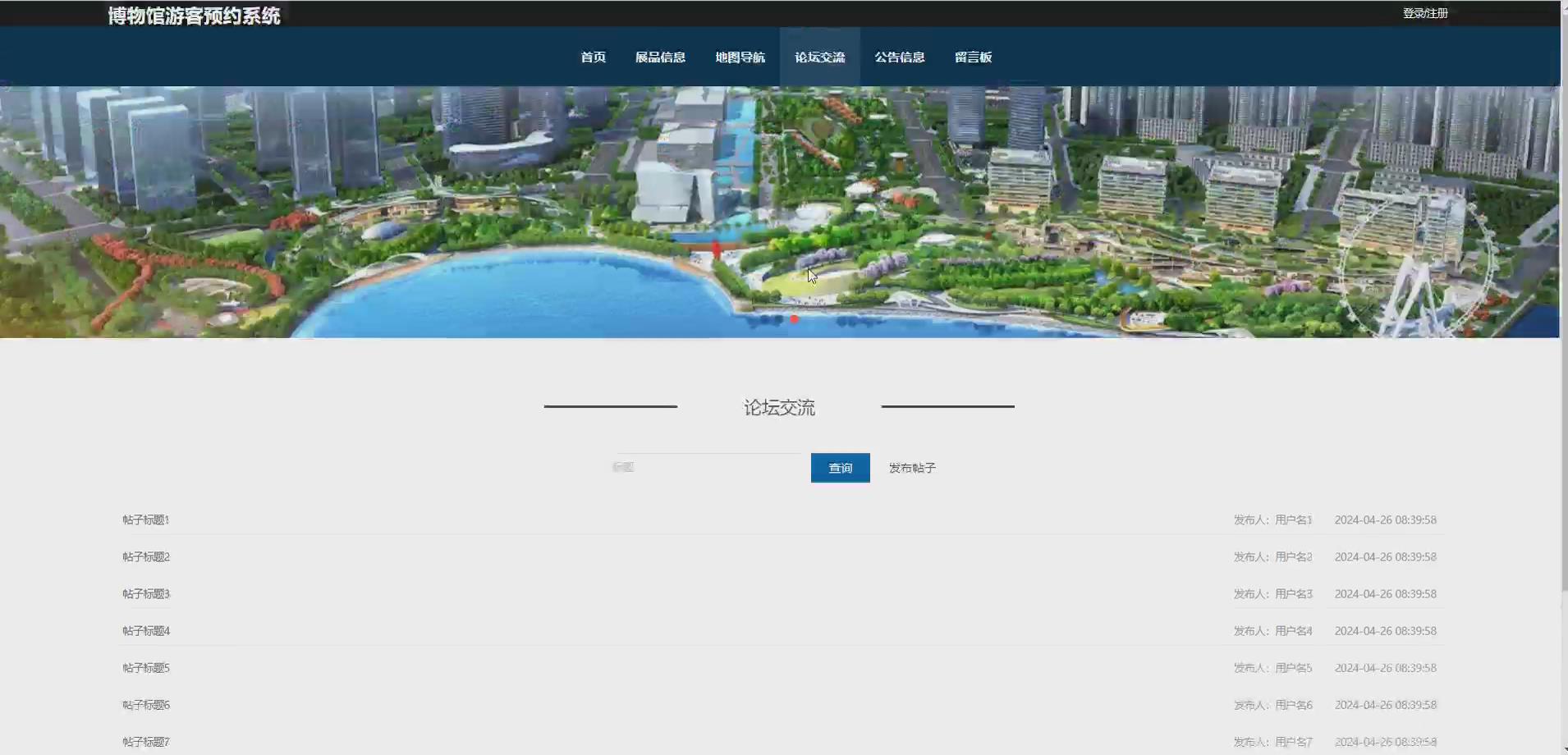This screenshot has height=755, width=1568.
Task: Click the 查询 search button
Action: tap(840, 468)
